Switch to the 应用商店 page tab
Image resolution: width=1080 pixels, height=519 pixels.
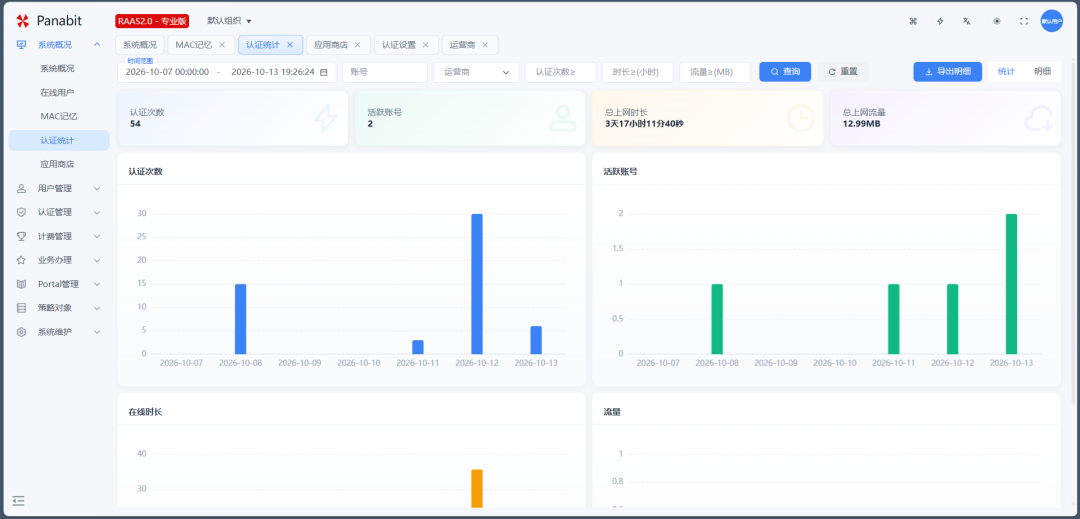331,45
